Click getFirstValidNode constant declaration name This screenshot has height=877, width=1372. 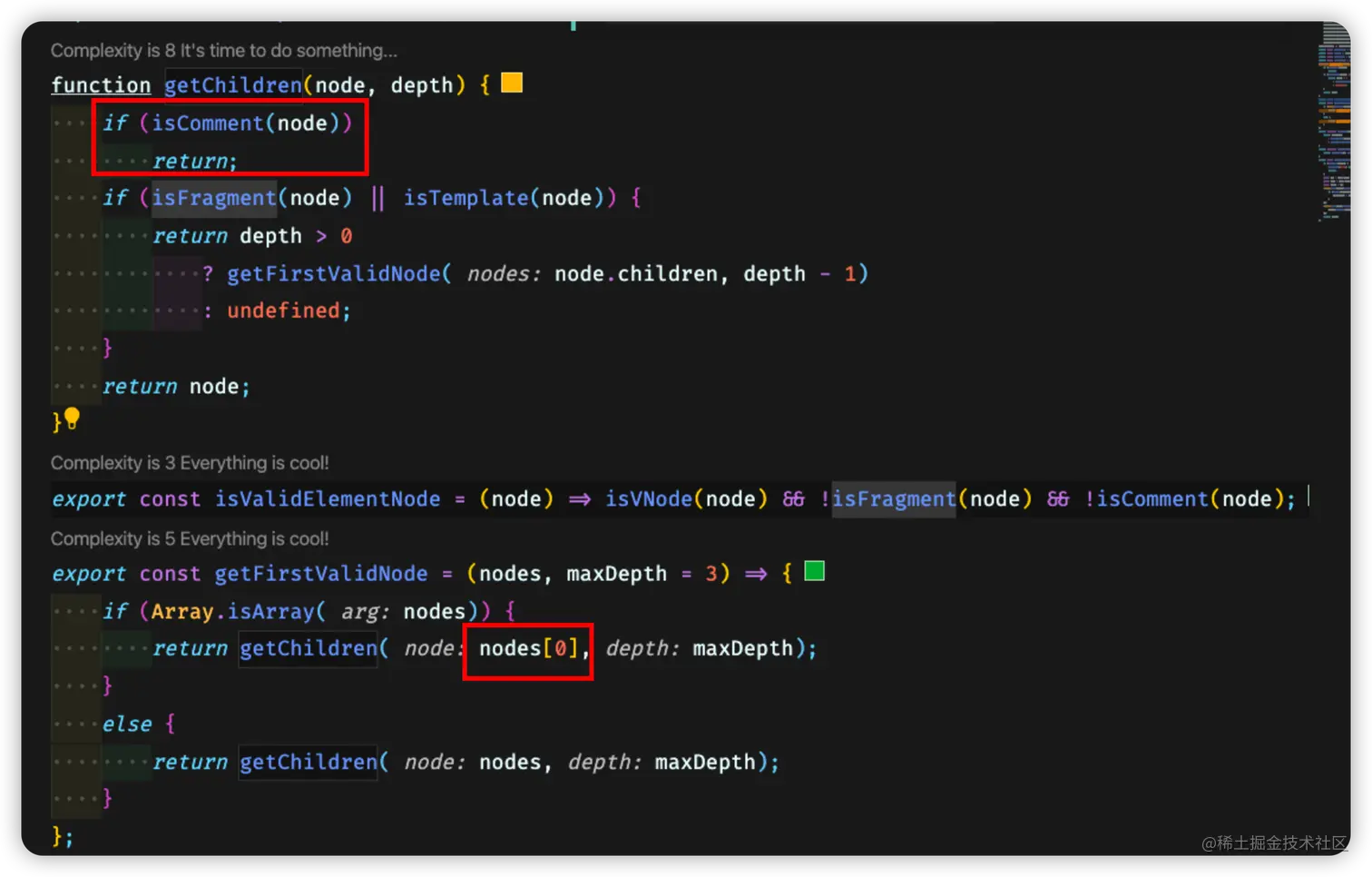(321, 574)
